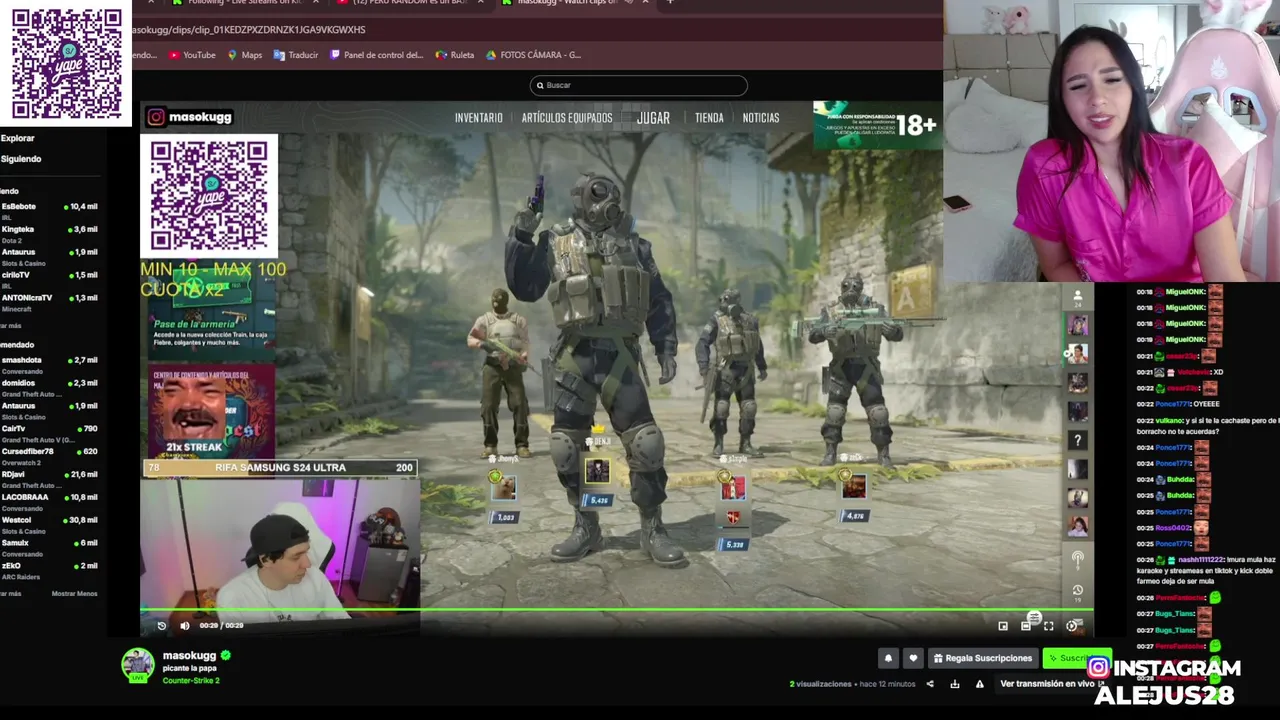Viewport: 1280px width, 720px height.
Task: Click the clock history icon in game sidebar
Action: point(1077,590)
